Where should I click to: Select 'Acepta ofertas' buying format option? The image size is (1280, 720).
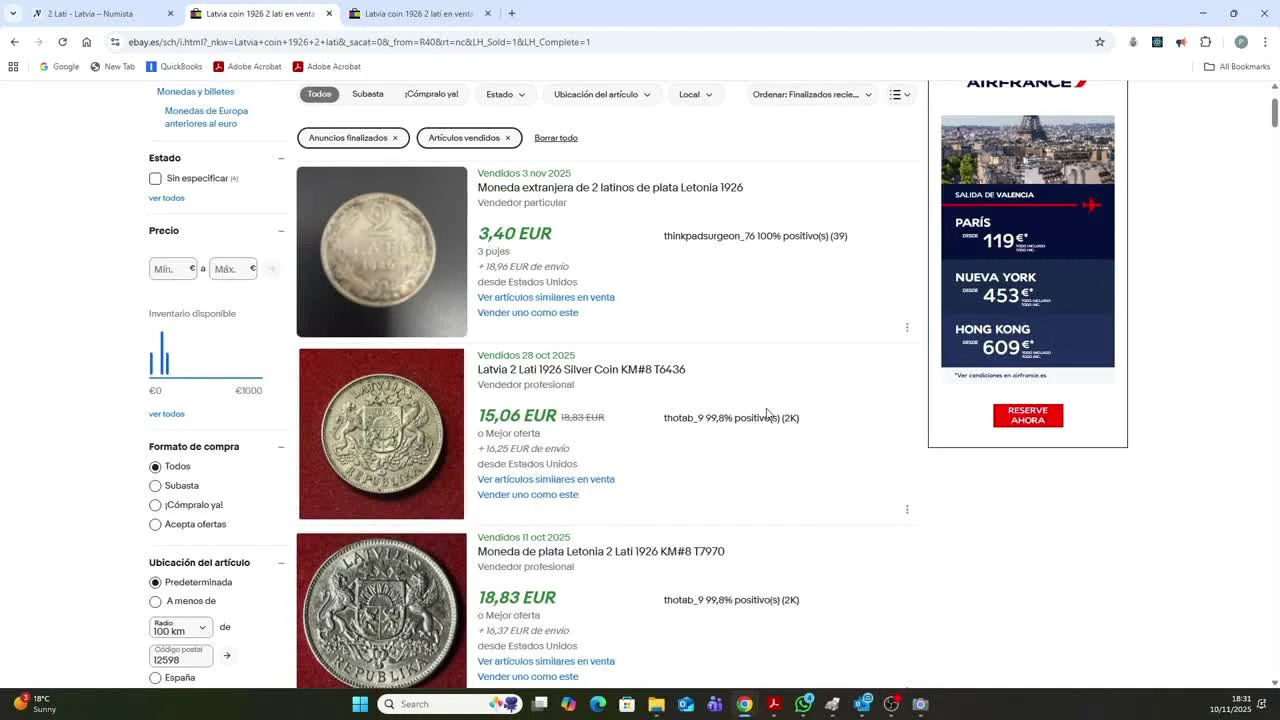[155, 525]
